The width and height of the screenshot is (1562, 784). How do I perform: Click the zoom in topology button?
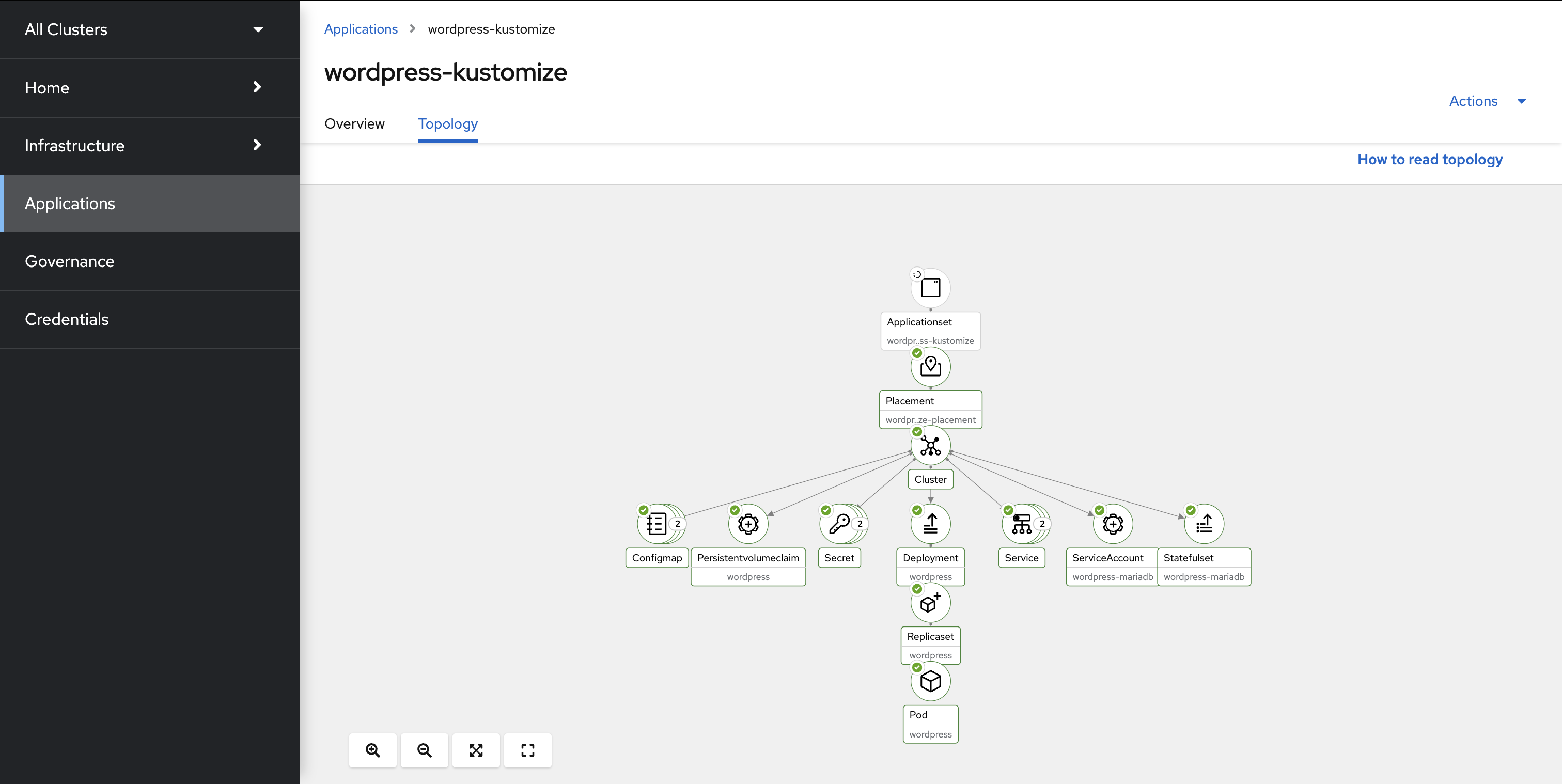coord(373,750)
